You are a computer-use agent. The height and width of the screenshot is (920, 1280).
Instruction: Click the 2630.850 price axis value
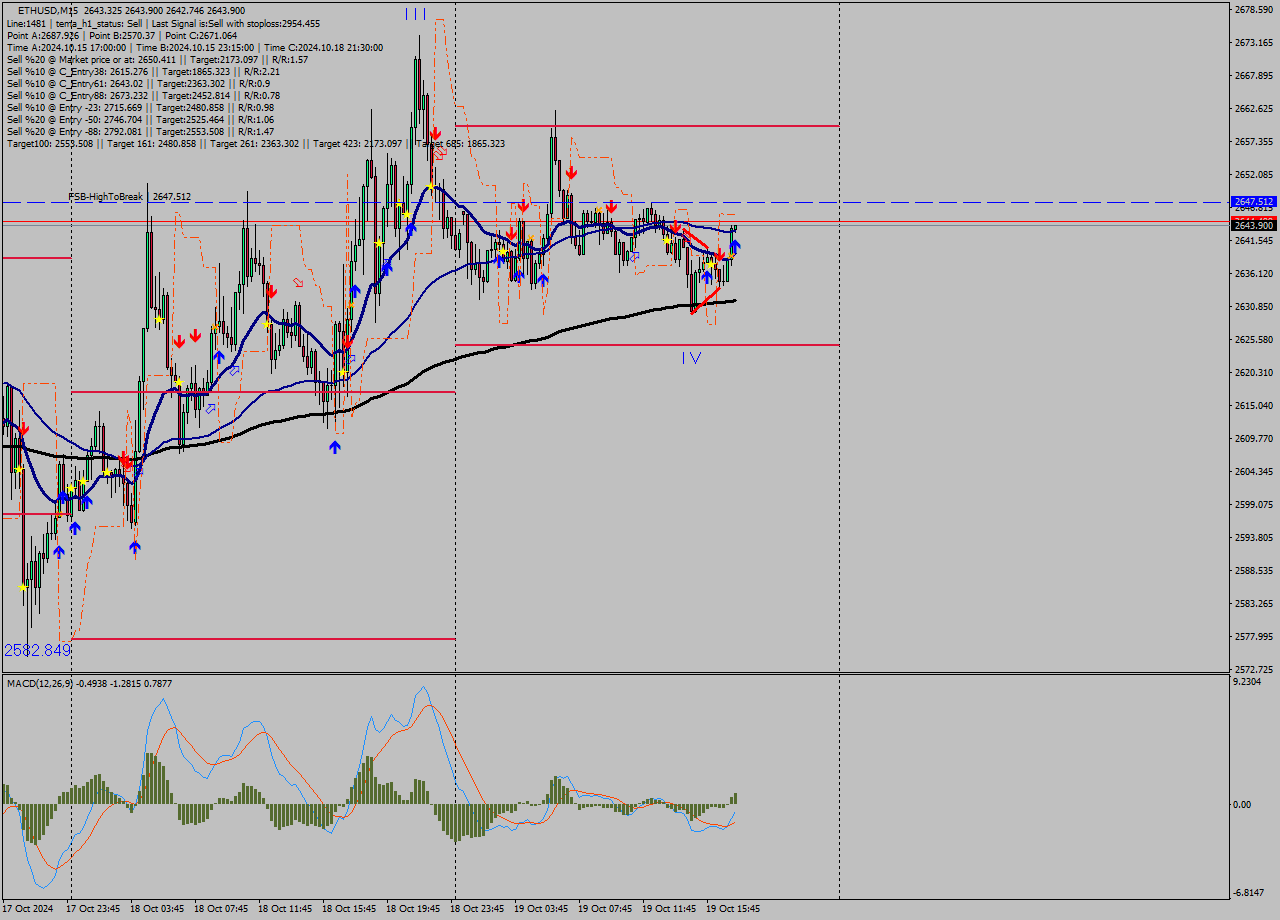1254,307
